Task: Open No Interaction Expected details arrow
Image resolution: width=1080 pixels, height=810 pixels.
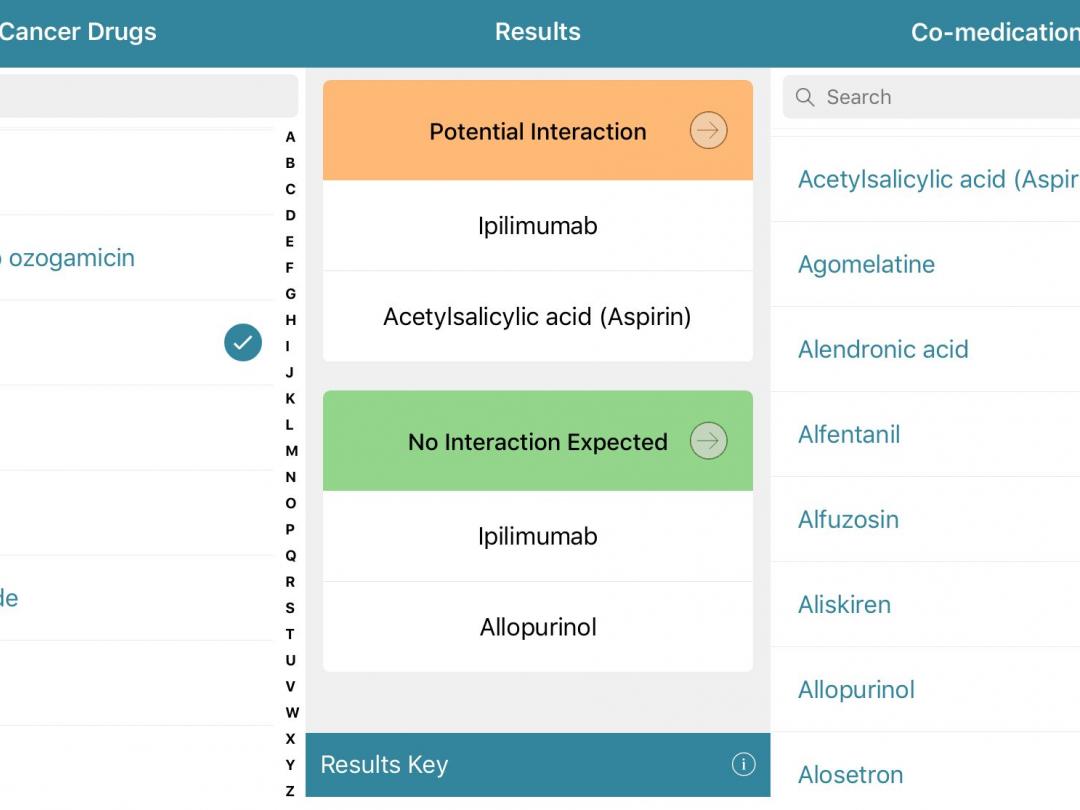Action: coord(708,441)
